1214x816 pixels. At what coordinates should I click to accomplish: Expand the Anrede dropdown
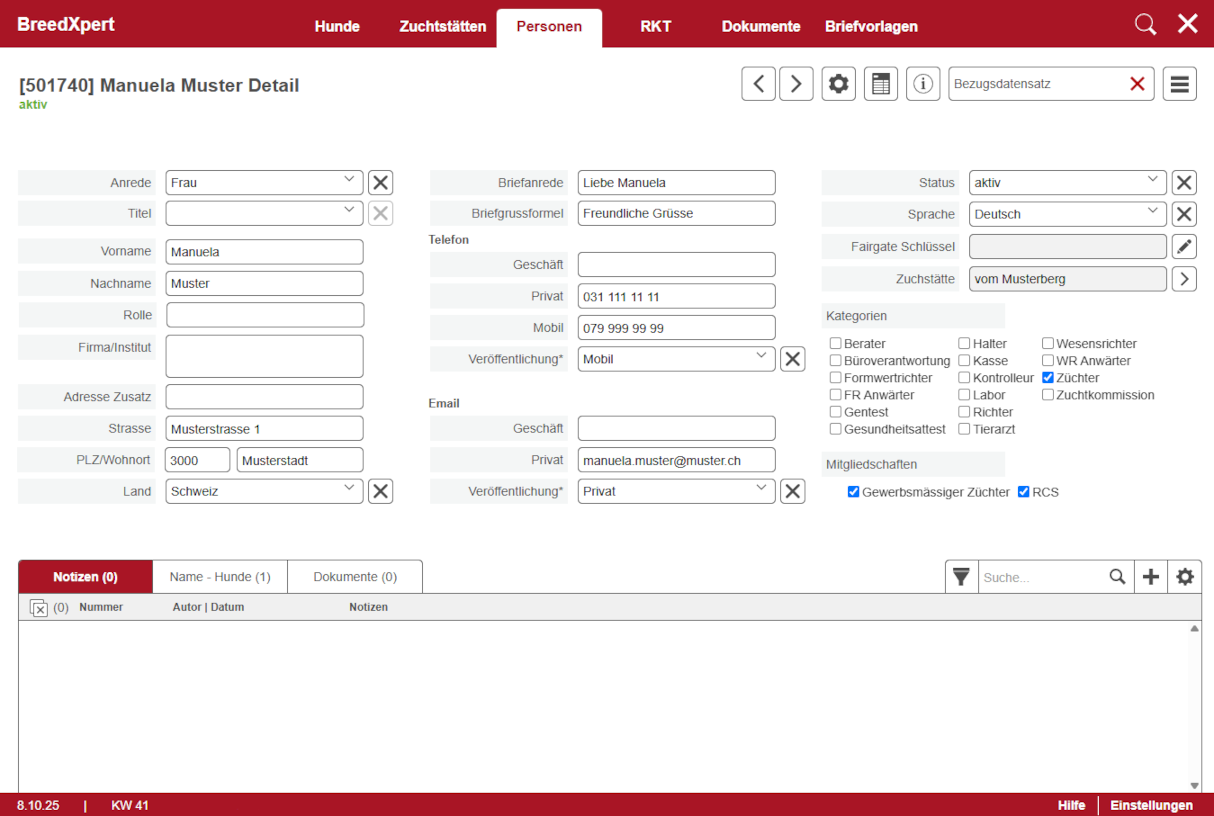pyautogui.click(x=264, y=182)
